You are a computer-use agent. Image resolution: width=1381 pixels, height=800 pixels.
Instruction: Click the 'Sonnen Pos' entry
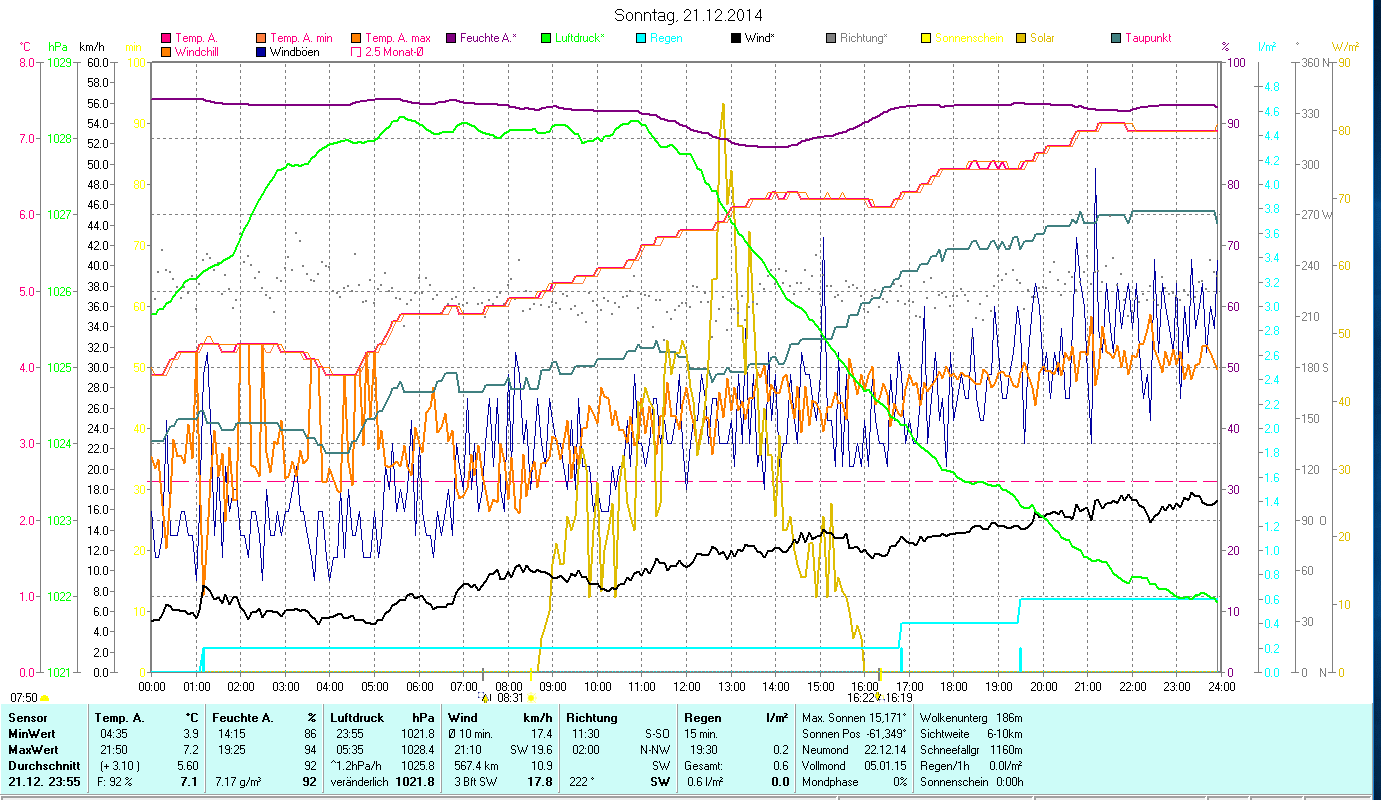click(854, 735)
